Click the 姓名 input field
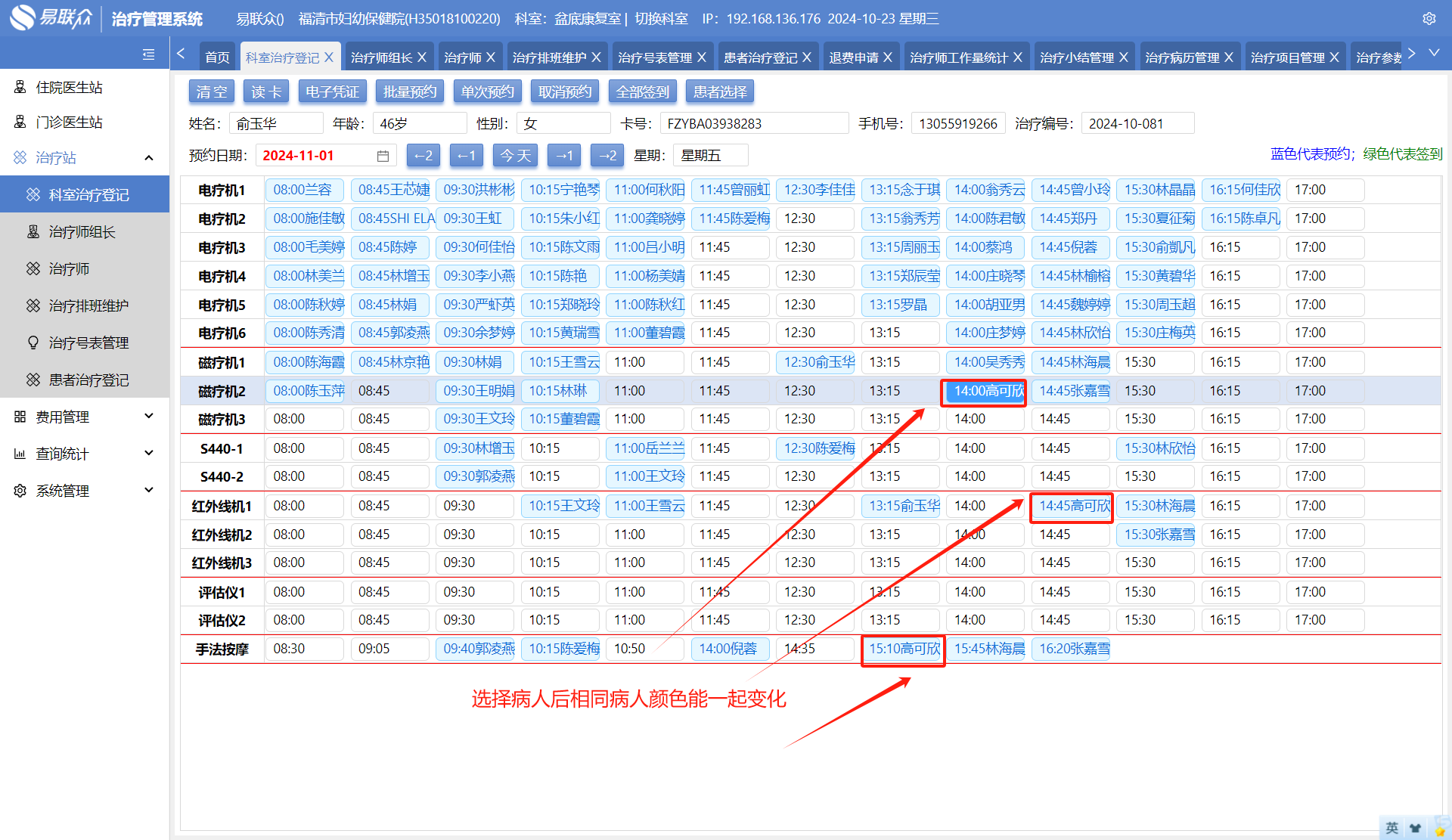Viewport: 1452px width, 840px height. (x=276, y=124)
